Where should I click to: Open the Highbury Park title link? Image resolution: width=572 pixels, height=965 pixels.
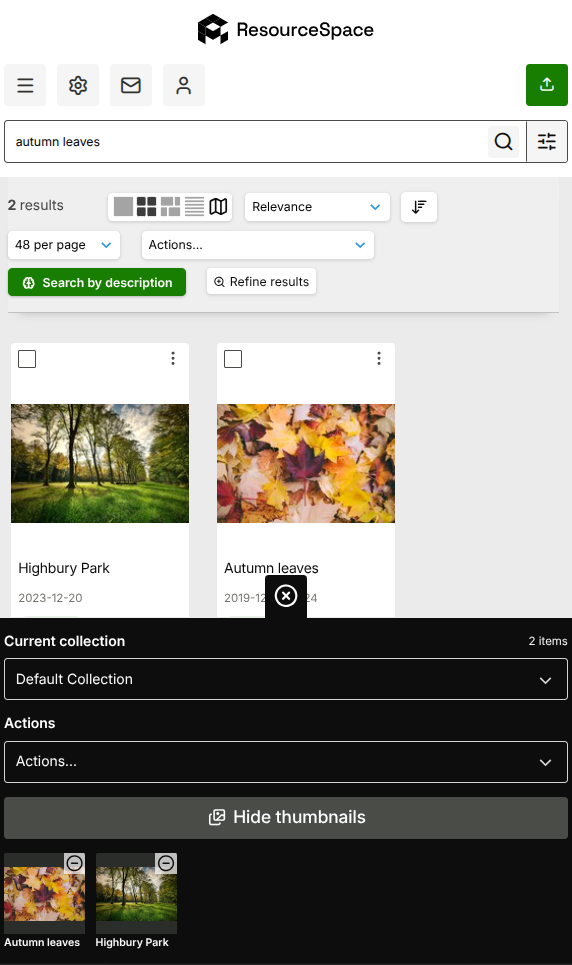(x=64, y=568)
